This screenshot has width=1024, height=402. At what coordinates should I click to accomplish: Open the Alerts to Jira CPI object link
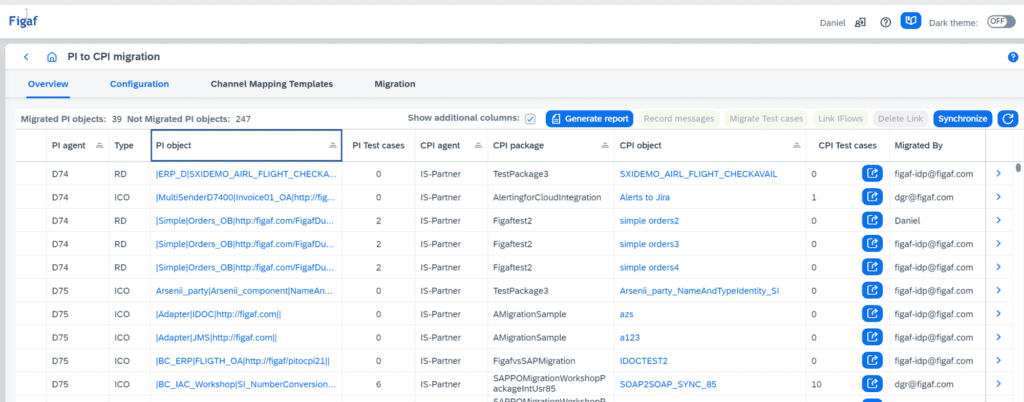[645, 197]
